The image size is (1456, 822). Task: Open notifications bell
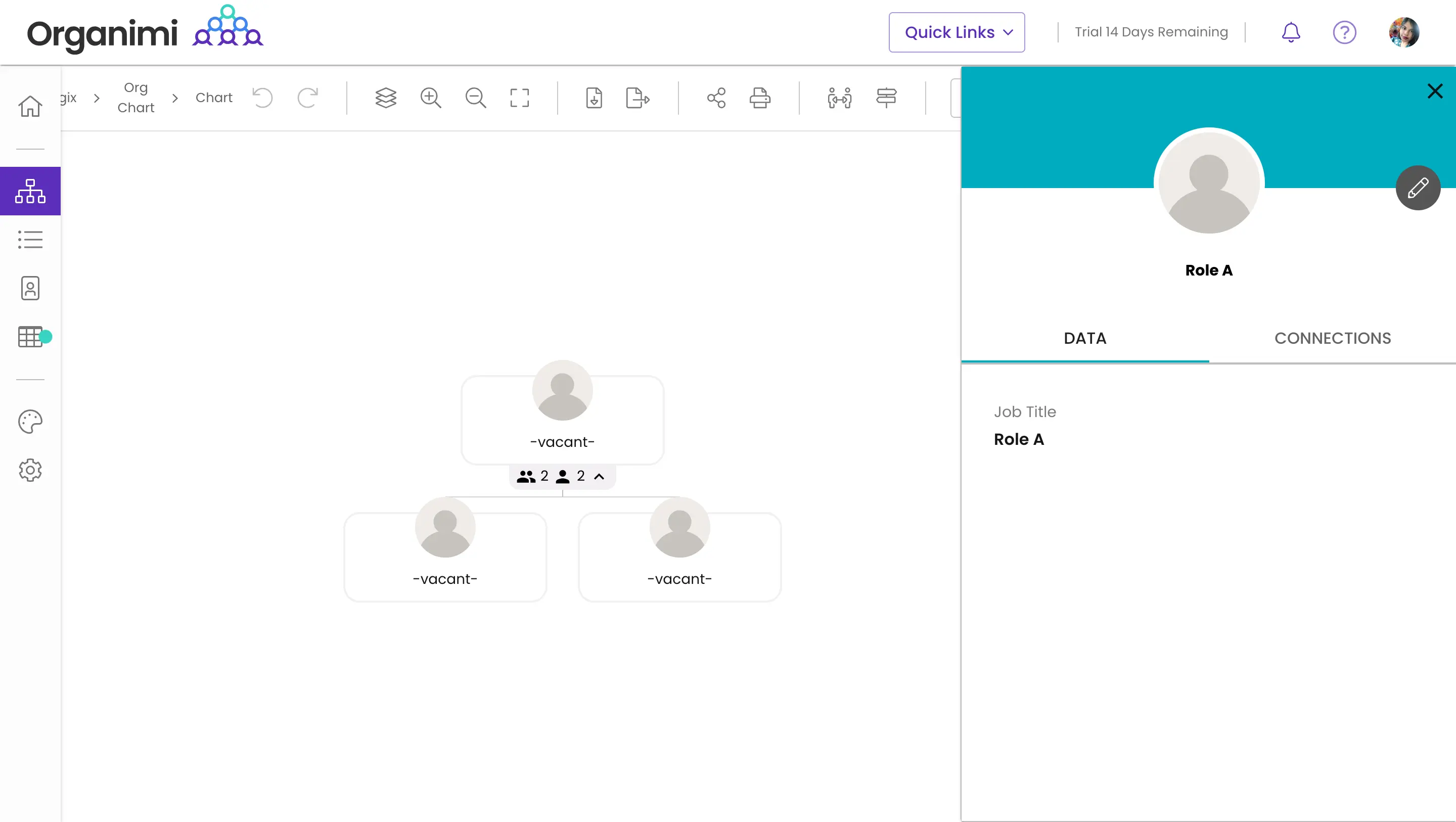click(x=1290, y=32)
